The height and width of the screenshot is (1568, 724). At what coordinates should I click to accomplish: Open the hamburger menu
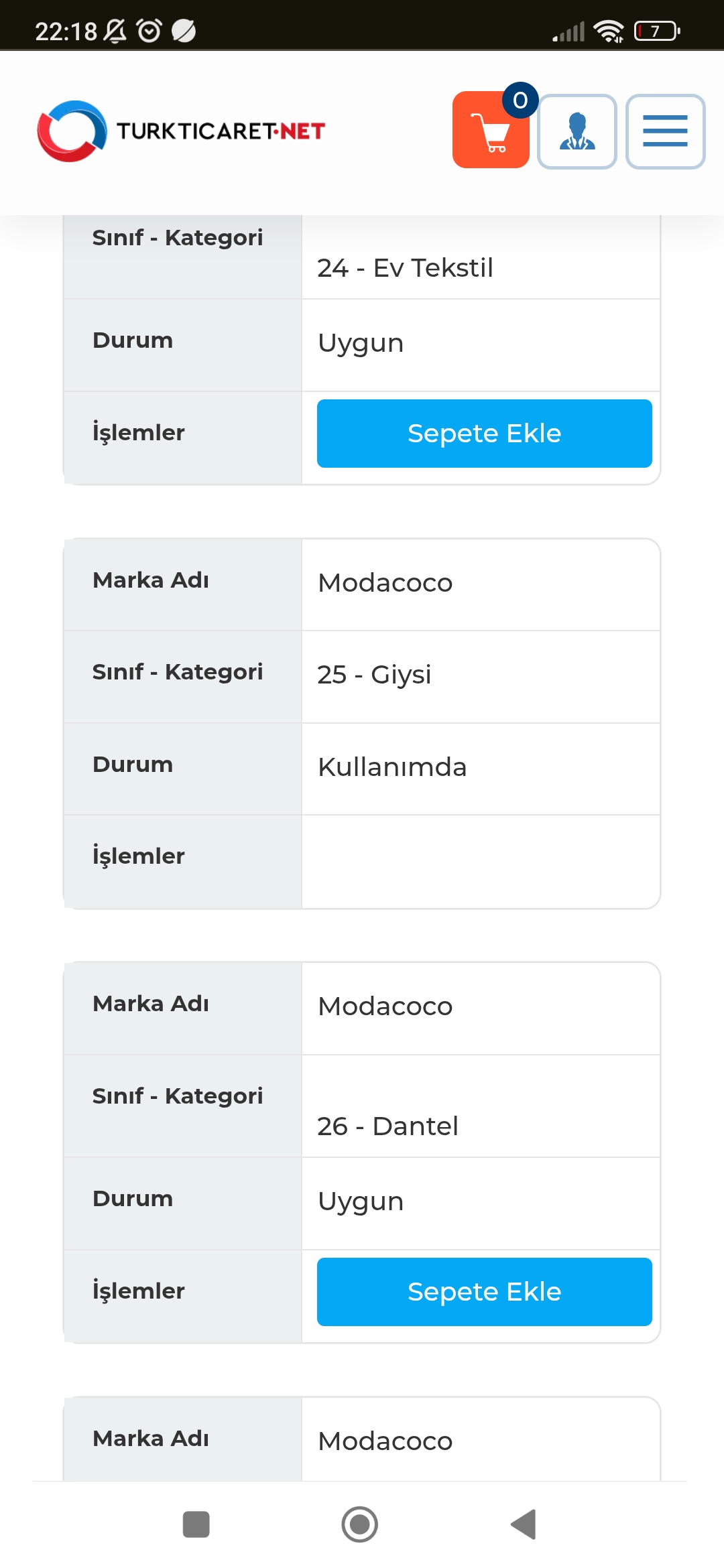coord(665,131)
